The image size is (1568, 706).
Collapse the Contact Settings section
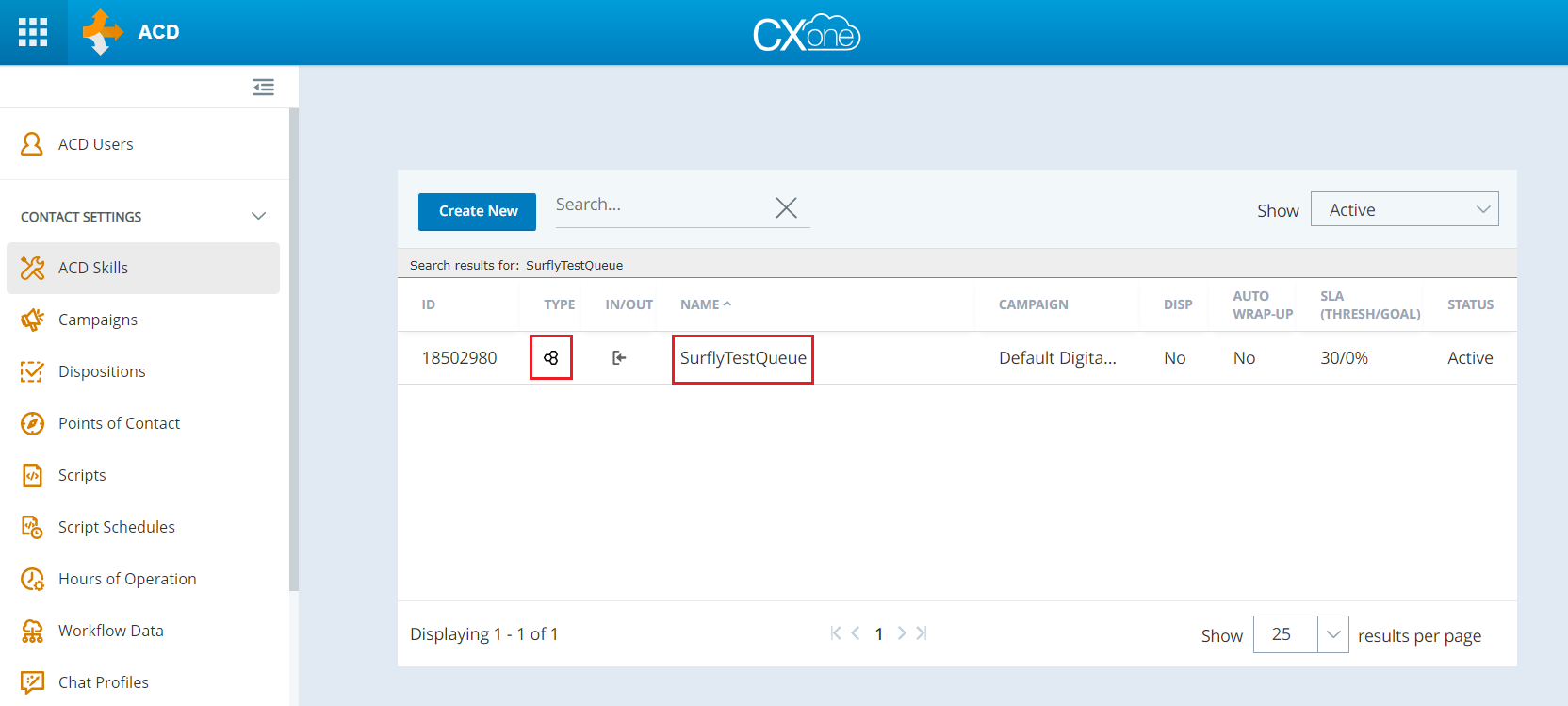(x=258, y=217)
